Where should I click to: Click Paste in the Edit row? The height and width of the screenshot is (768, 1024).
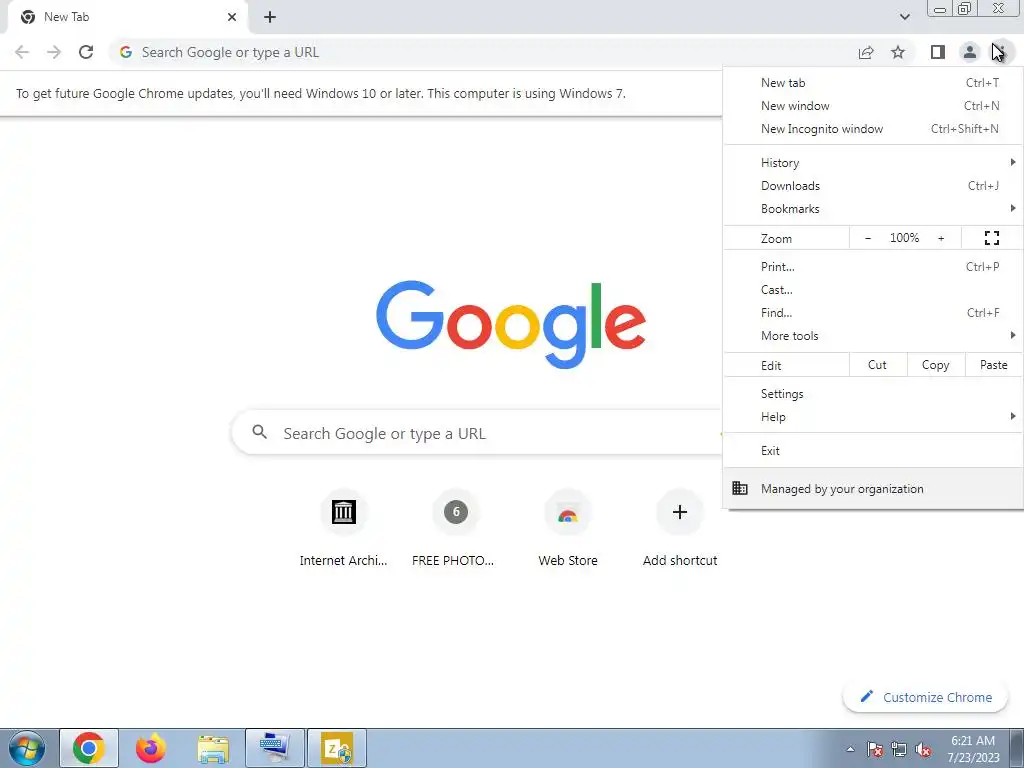[x=993, y=365]
